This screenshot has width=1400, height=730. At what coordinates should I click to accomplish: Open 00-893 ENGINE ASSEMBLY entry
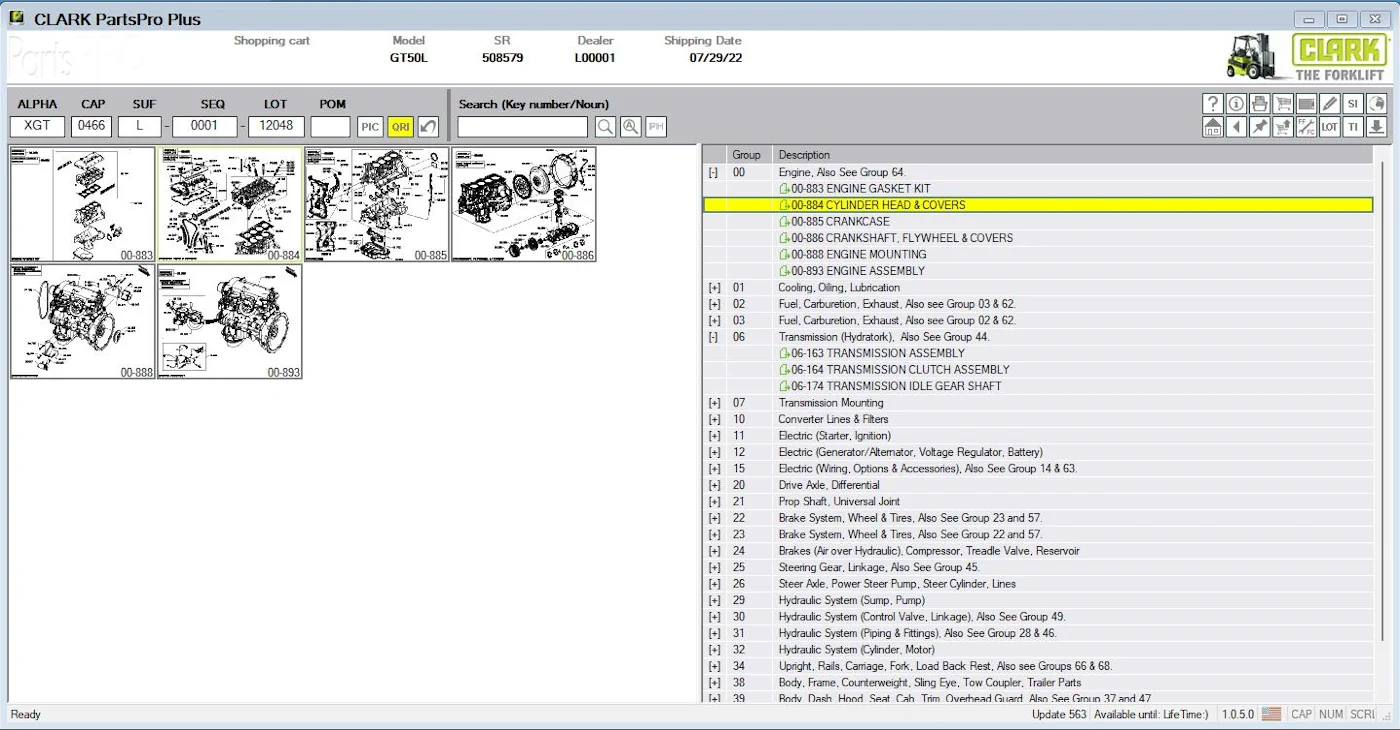click(852, 271)
